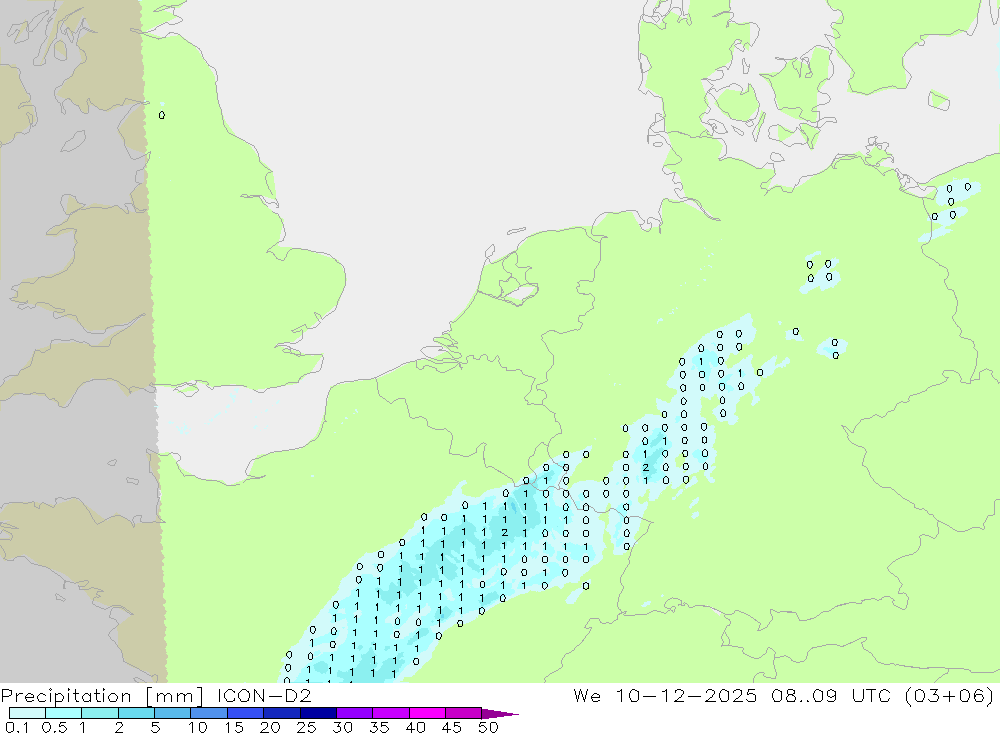Click the '15' legend scale label
This screenshot has height=733, width=1000.
tap(235, 727)
